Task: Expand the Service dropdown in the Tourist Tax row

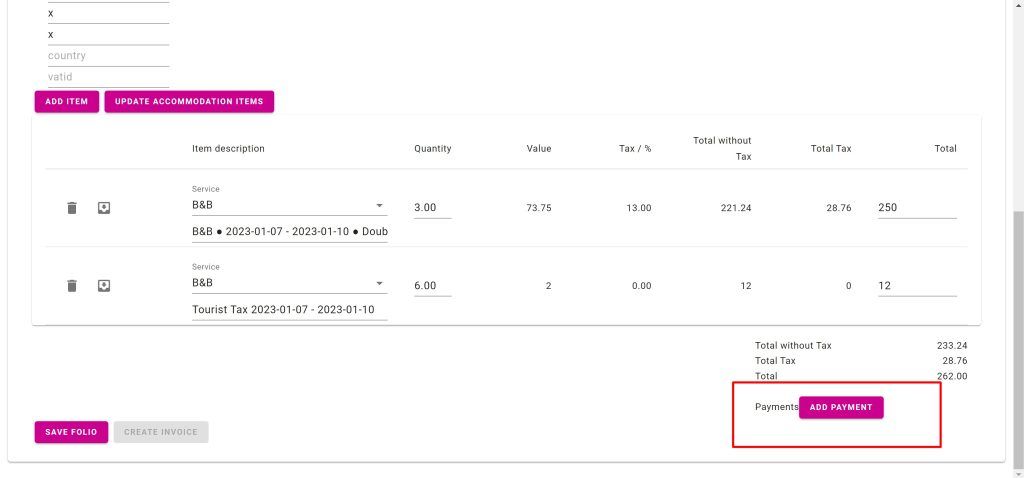Action: (x=288, y=284)
